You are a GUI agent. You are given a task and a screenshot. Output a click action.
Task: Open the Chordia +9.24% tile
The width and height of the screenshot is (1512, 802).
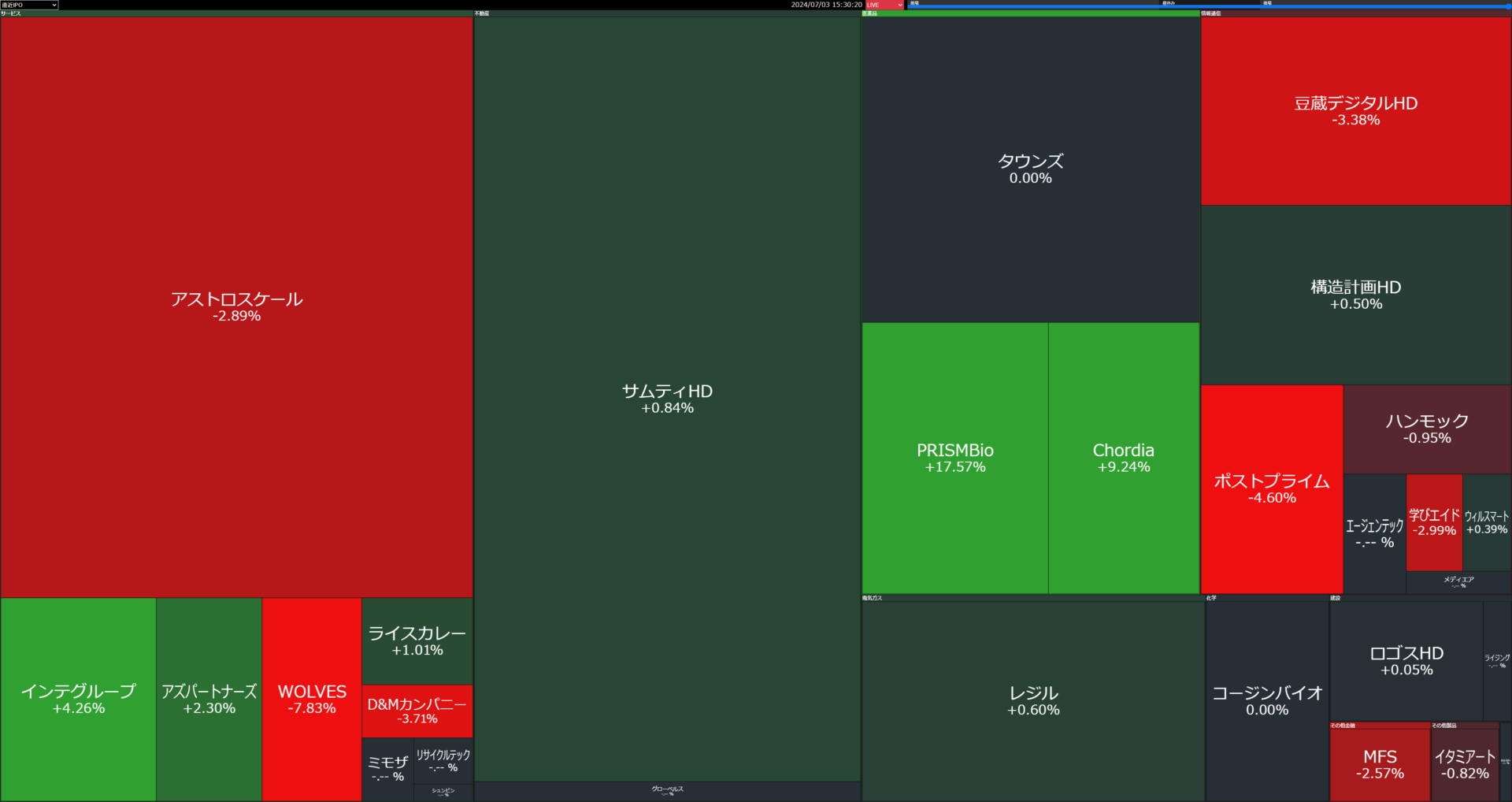[x=1123, y=458]
